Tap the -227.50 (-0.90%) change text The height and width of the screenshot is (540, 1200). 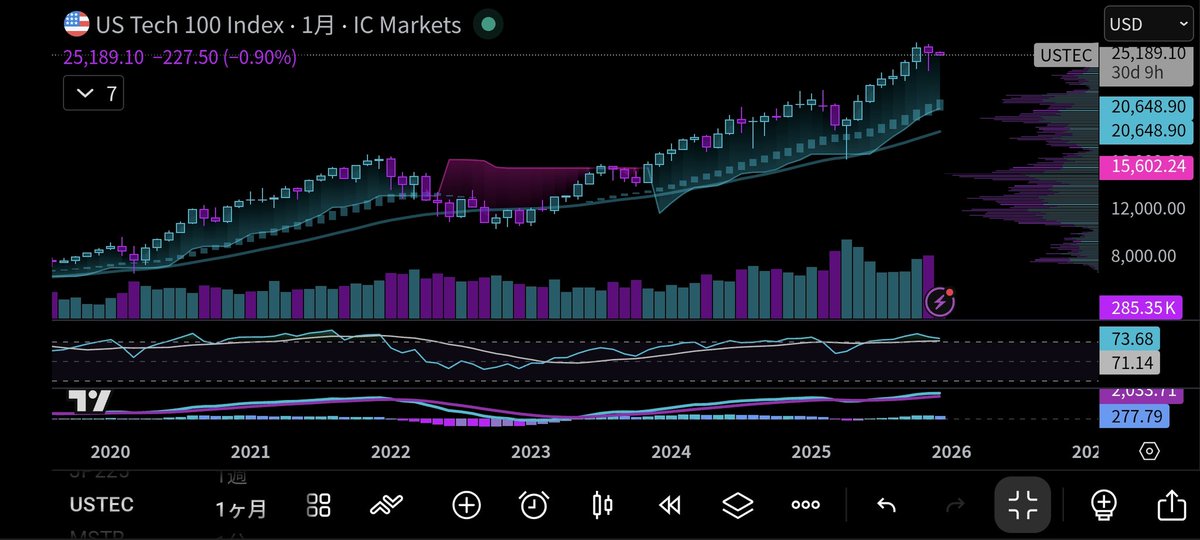(x=224, y=58)
